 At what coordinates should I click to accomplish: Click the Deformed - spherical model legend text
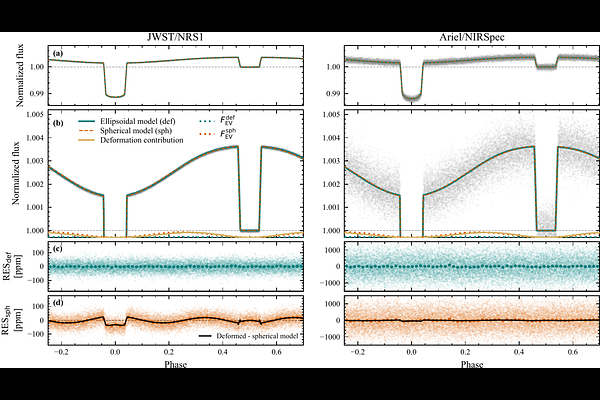click(x=257, y=336)
